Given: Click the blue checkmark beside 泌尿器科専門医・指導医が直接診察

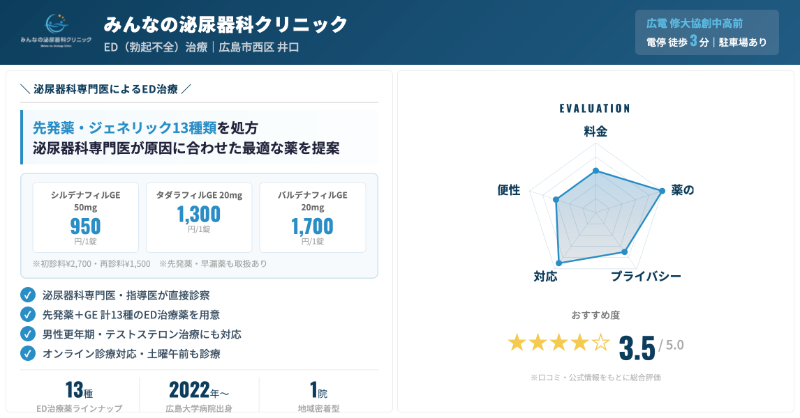Looking at the screenshot, I should [x=28, y=295].
